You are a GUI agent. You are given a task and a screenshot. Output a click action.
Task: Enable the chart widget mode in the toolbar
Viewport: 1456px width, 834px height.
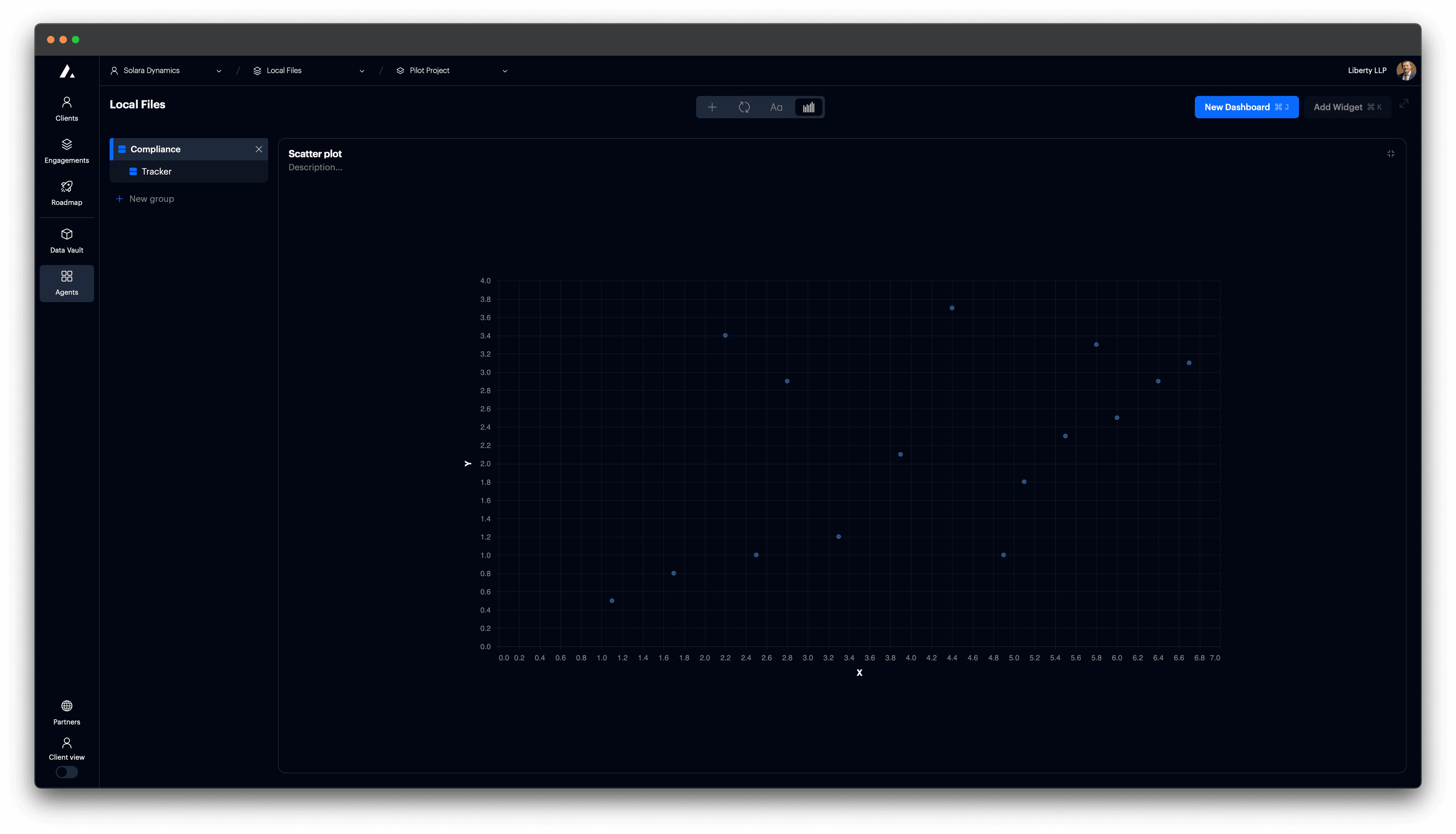tap(808, 107)
